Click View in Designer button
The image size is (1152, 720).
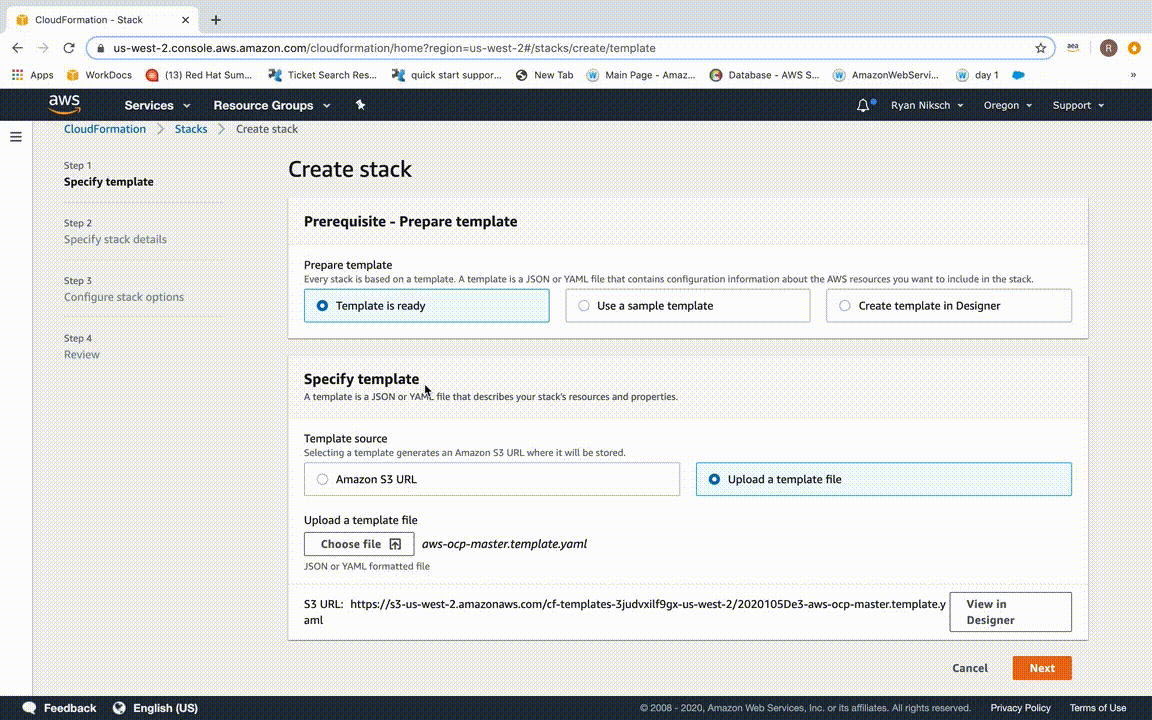point(1010,612)
